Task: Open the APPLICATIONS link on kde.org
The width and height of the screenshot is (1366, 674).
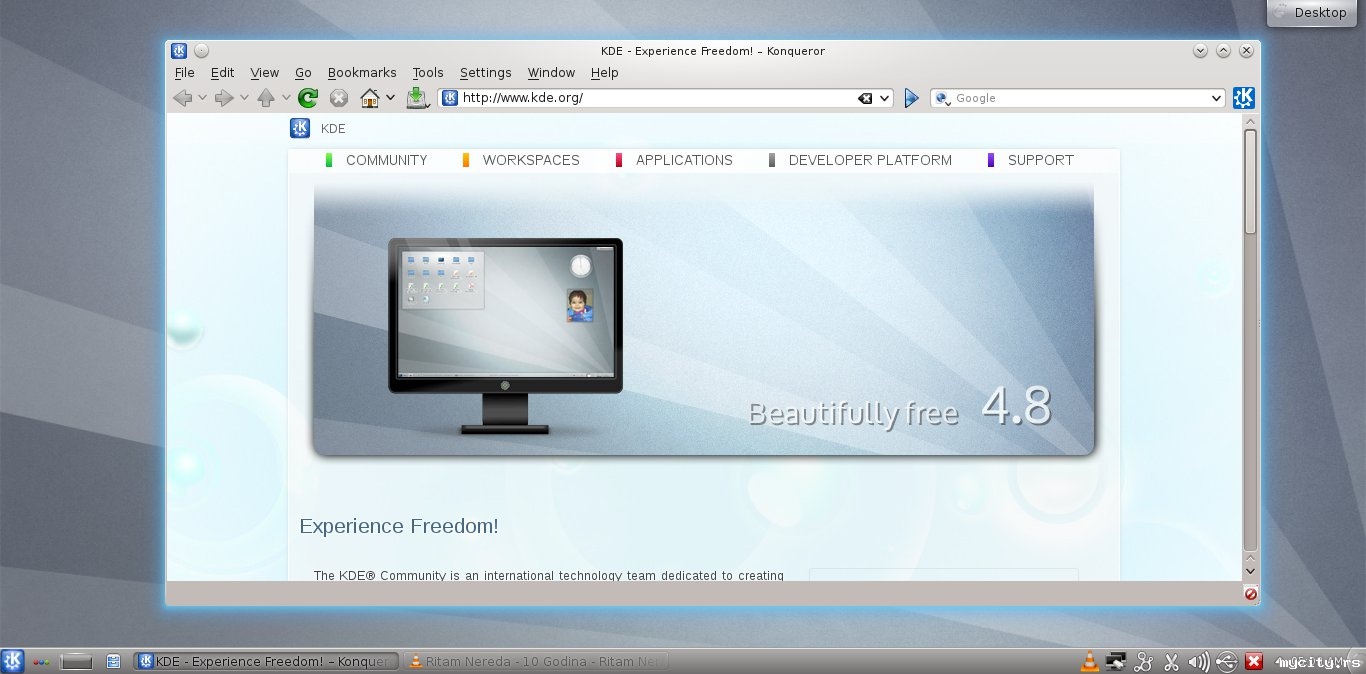Action: [x=684, y=160]
